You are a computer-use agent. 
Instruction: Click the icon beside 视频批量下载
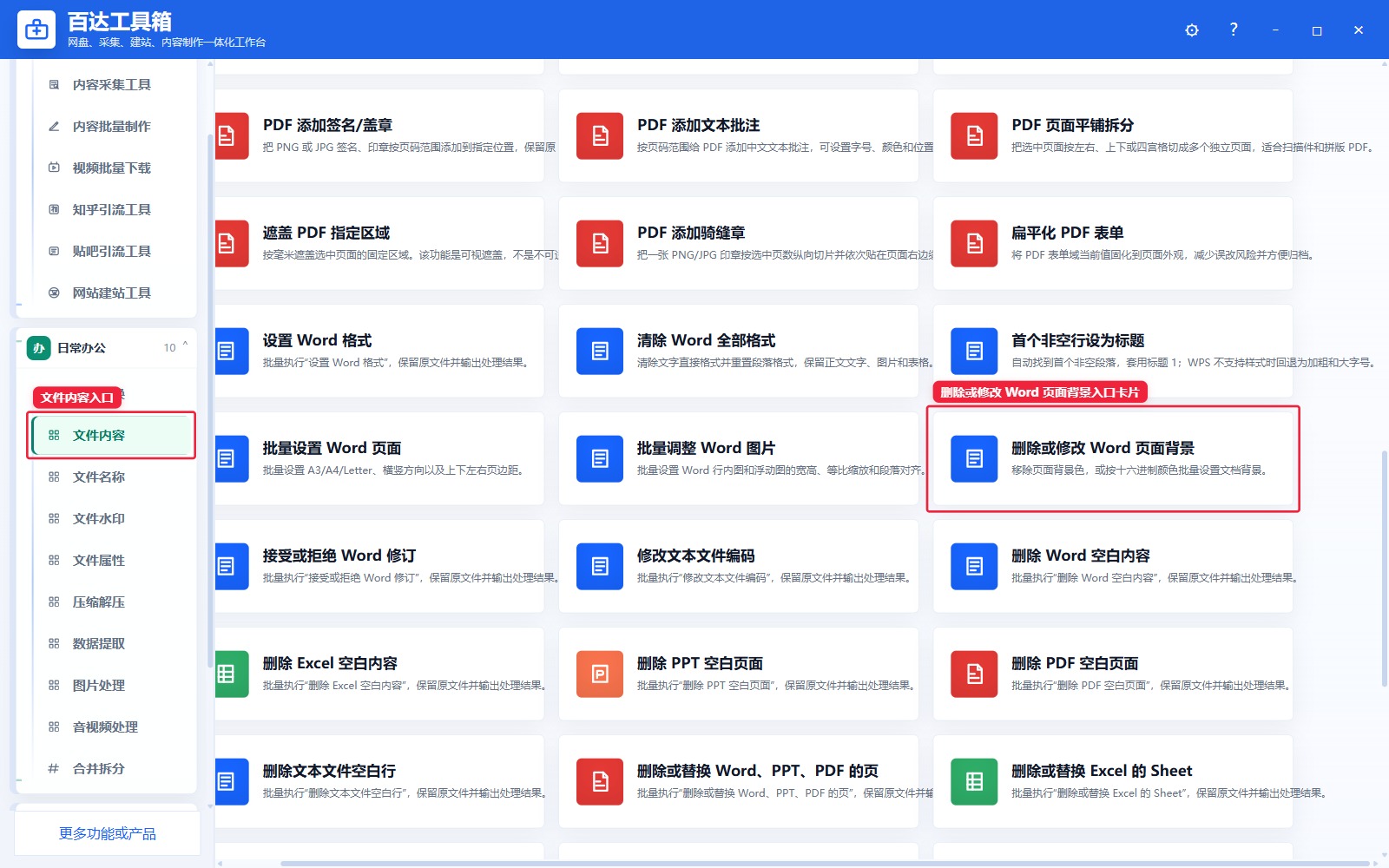tap(54, 168)
